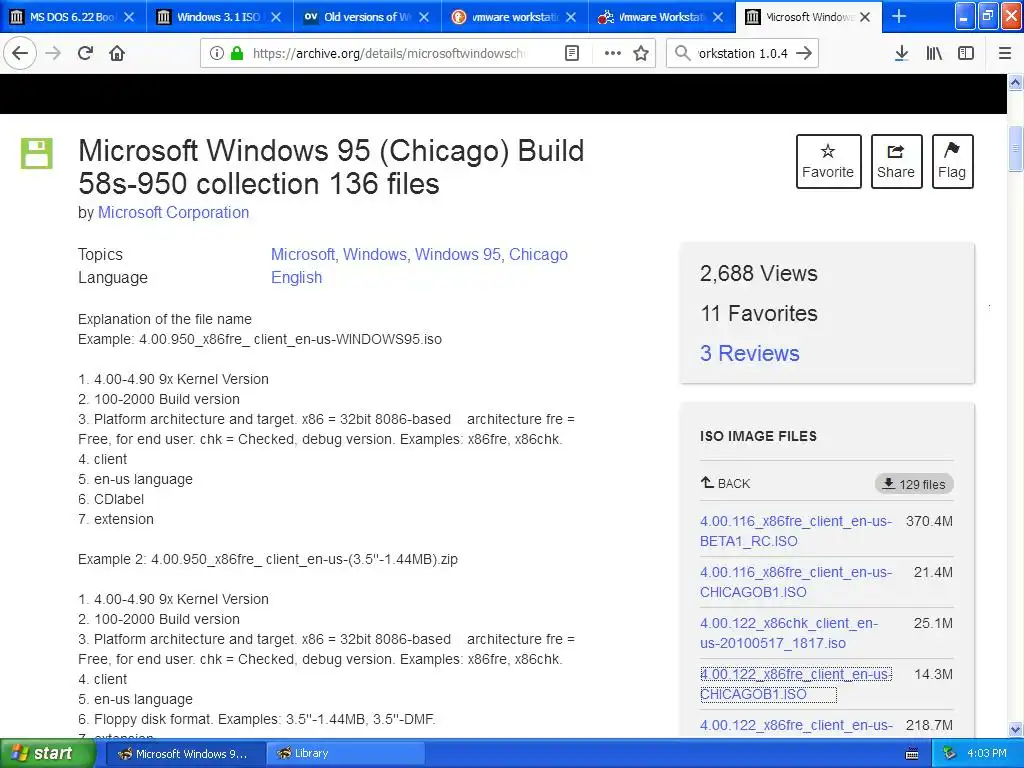
Task: Open the Windows 95 topic link
Action: [x=458, y=254]
